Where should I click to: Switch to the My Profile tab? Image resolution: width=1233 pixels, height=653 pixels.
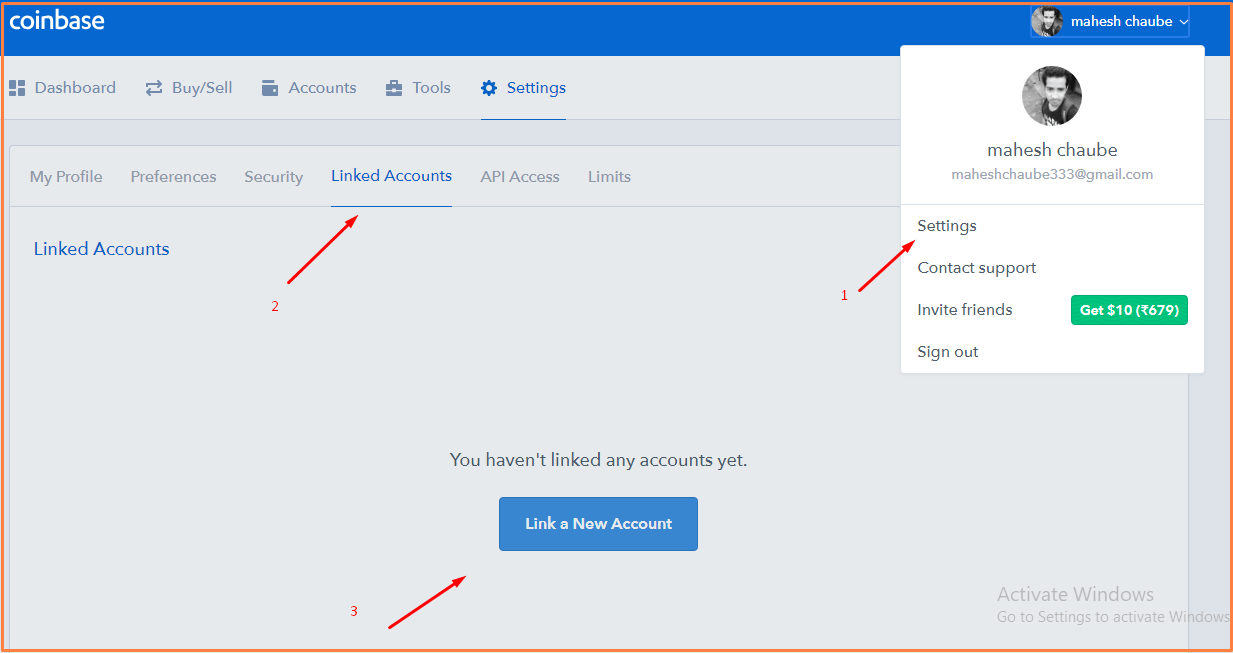click(x=66, y=177)
